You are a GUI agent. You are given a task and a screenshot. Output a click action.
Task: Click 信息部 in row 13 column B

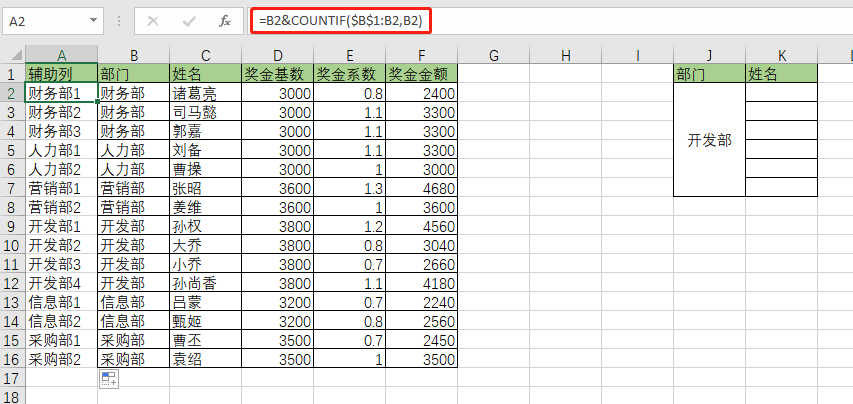[x=134, y=301]
